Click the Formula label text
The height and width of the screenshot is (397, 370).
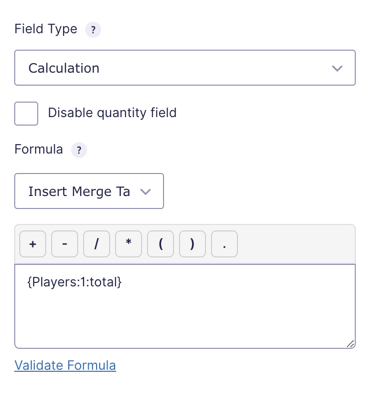(39, 149)
